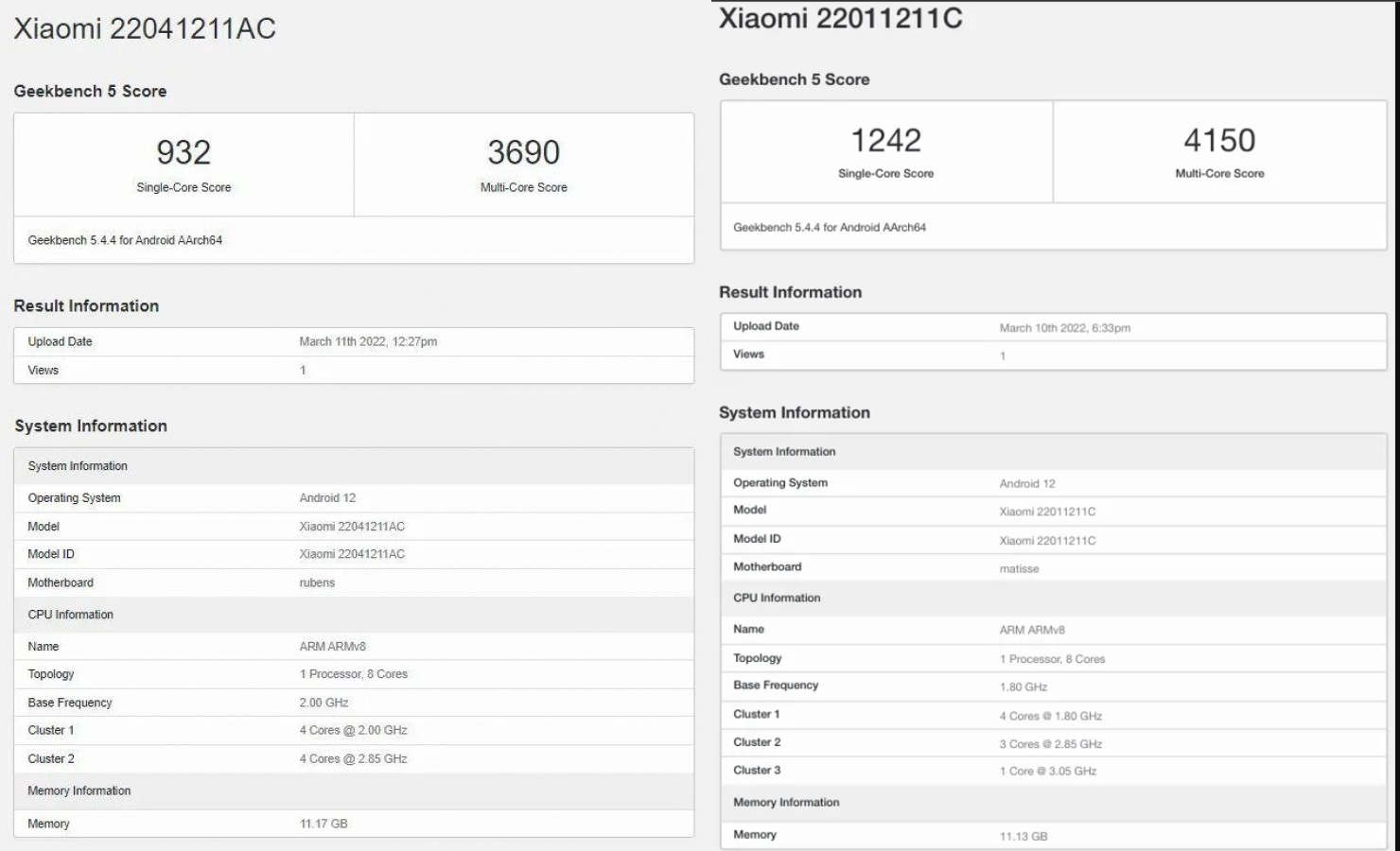Click Model ID value Xiaomi 22011211C
The height and width of the screenshot is (851, 1400).
[x=1047, y=541]
